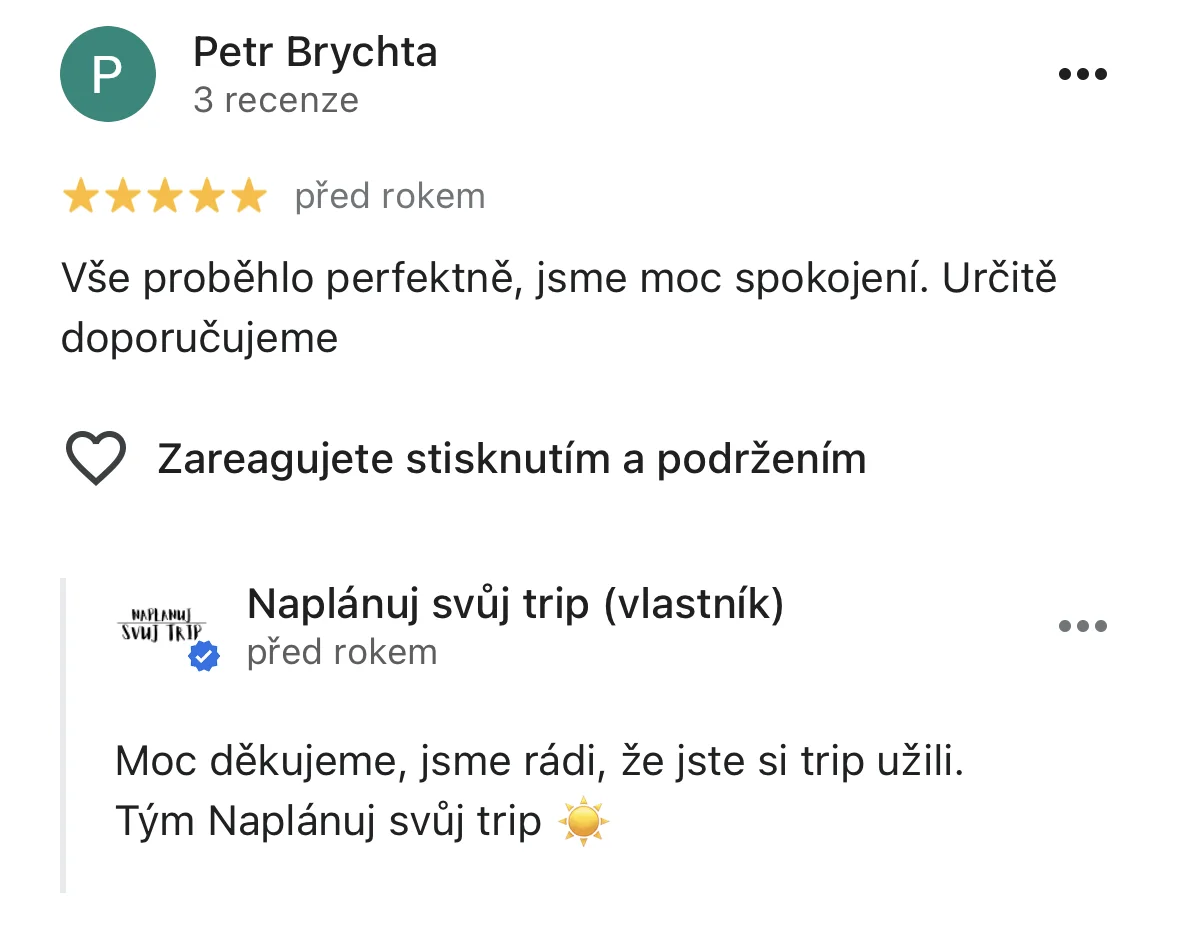Screen dimensions: 1179x931
Task: Click the blue verified badge on owner logo
Action: click(204, 656)
